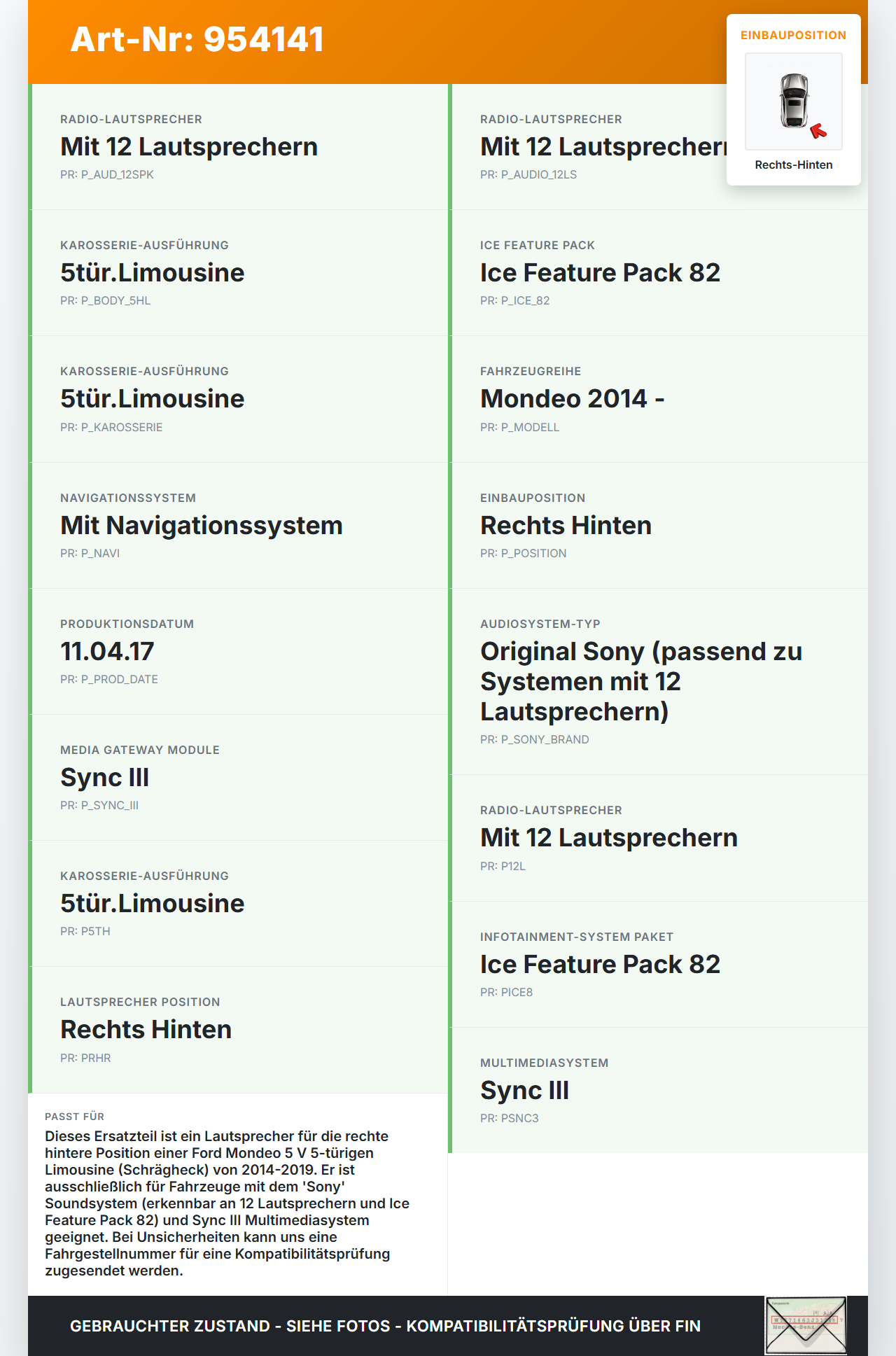Click PR code P_AUDIO_12LS
This screenshot has width=896, height=1356.
(528, 174)
